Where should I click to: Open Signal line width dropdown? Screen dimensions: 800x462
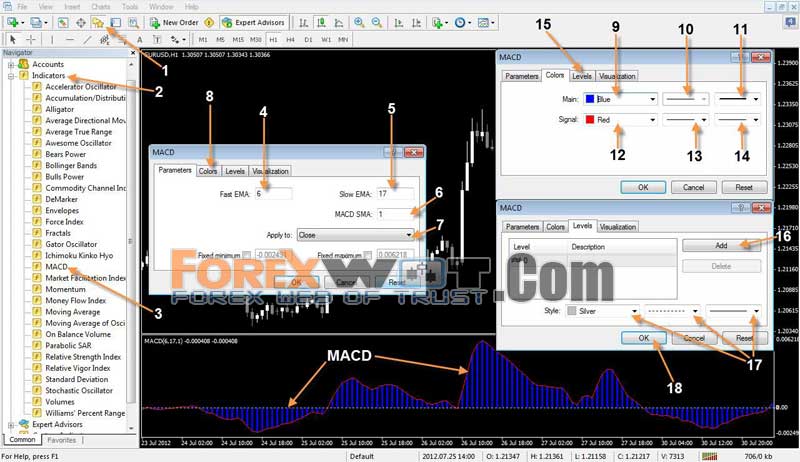pos(737,120)
